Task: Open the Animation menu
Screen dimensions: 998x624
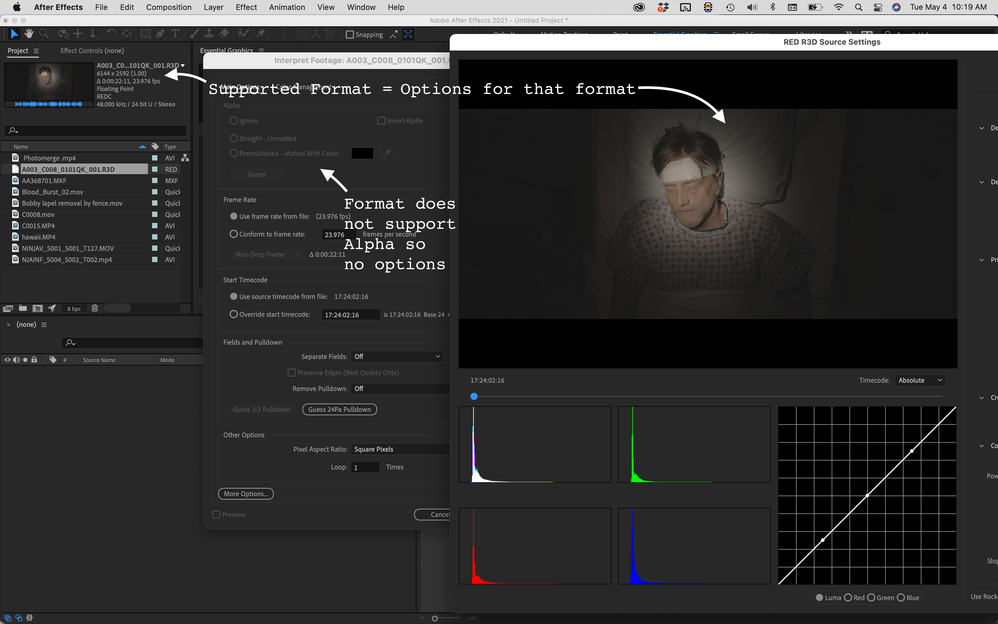Action: [287, 7]
